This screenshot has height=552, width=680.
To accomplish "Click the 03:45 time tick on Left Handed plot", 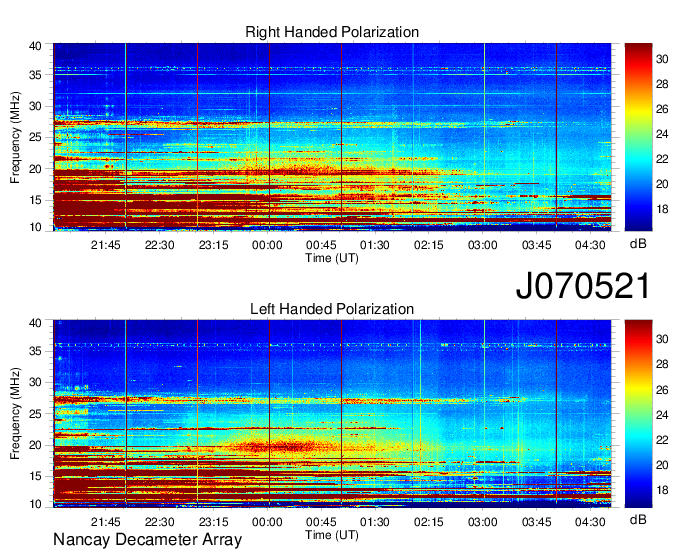I will click(x=536, y=522).
